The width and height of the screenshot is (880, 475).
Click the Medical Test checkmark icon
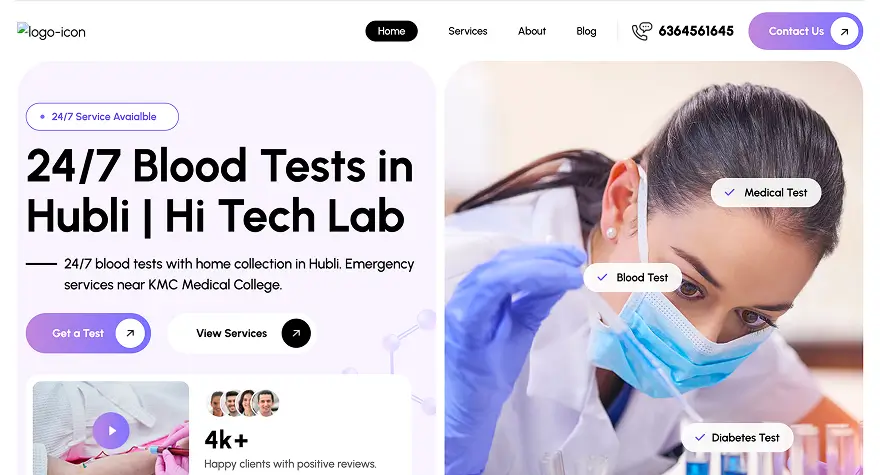(729, 193)
